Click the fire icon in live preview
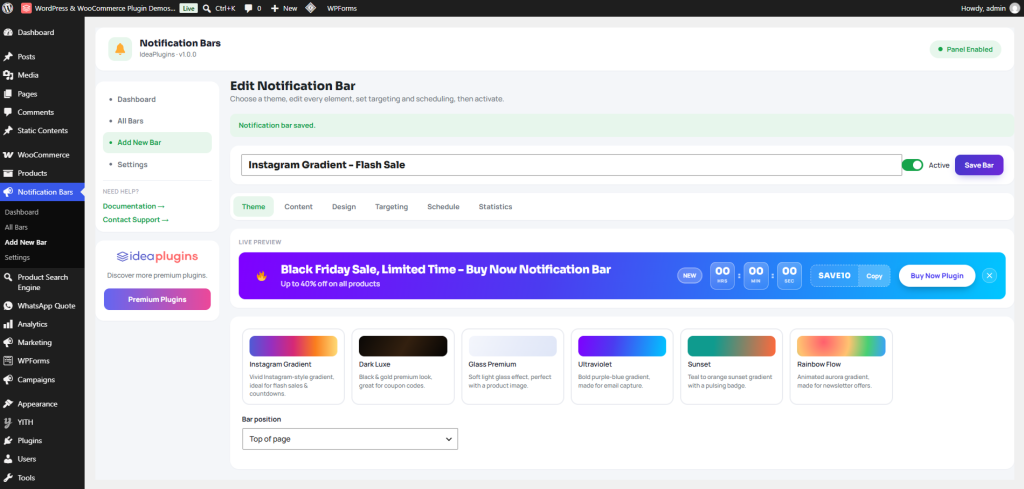Screen dimensions: 1024x489 pyautogui.click(x=261, y=276)
